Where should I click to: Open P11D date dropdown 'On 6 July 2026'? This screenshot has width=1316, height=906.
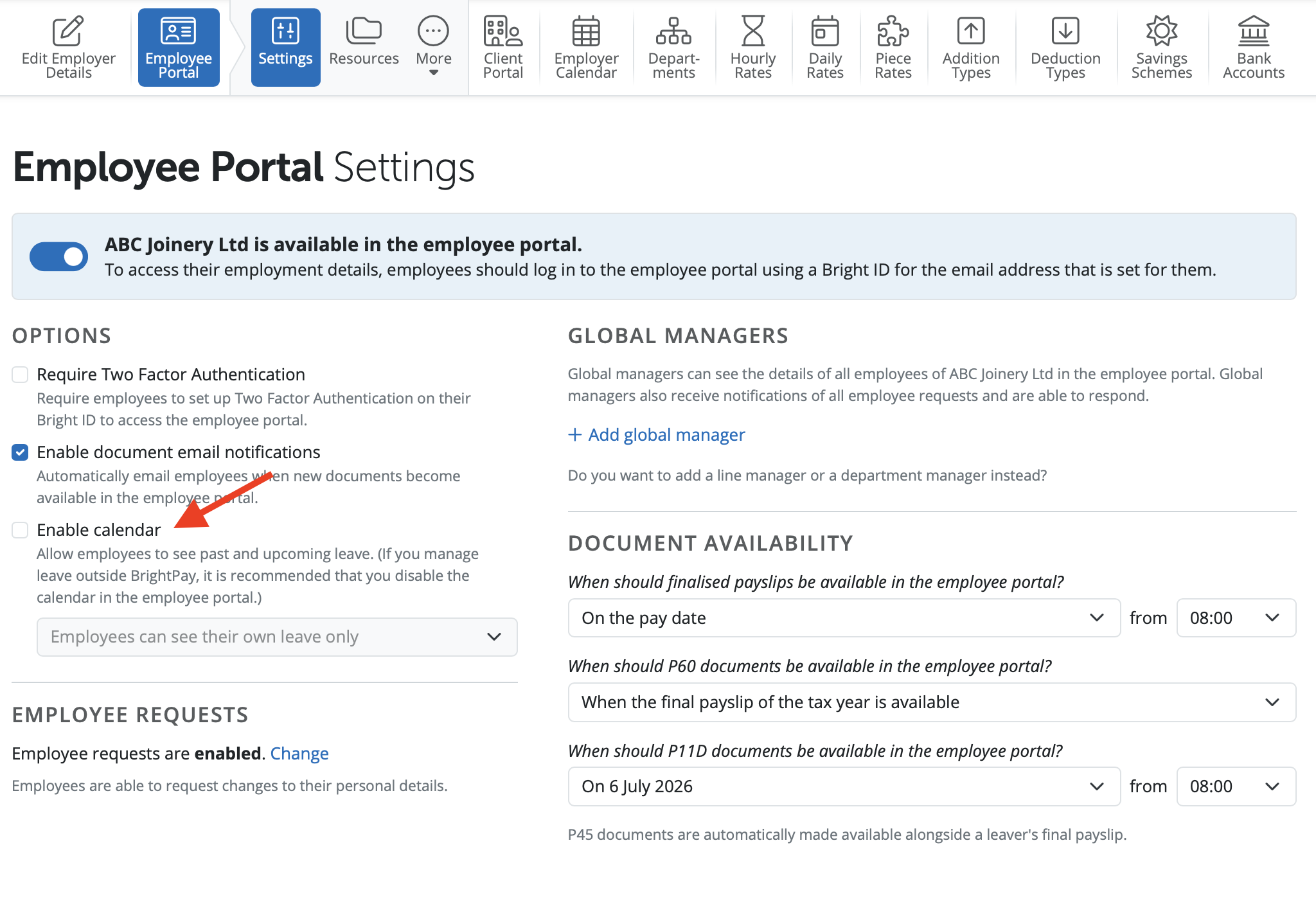coord(844,786)
